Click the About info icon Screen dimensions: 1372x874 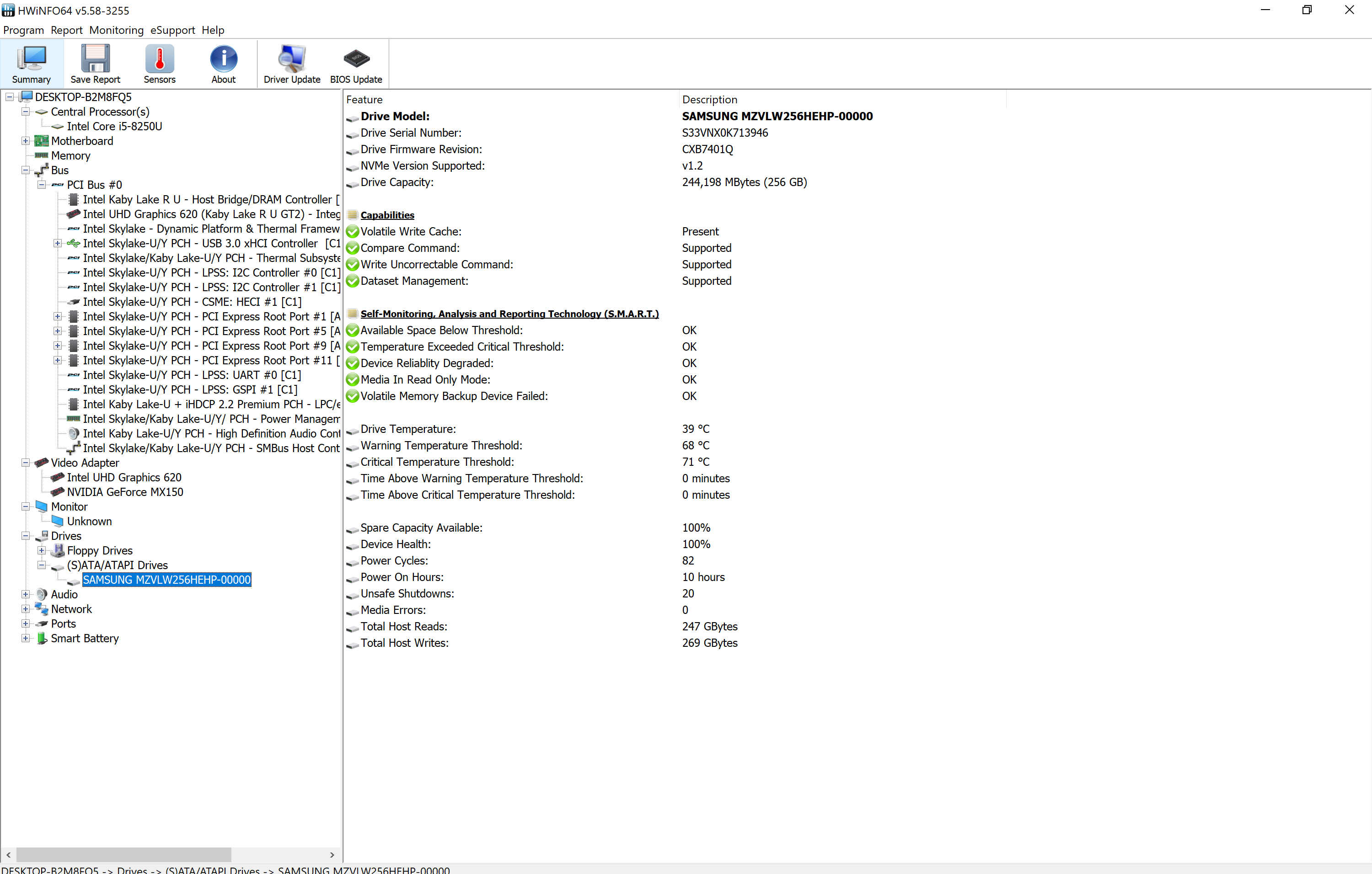click(x=223, y=59)
